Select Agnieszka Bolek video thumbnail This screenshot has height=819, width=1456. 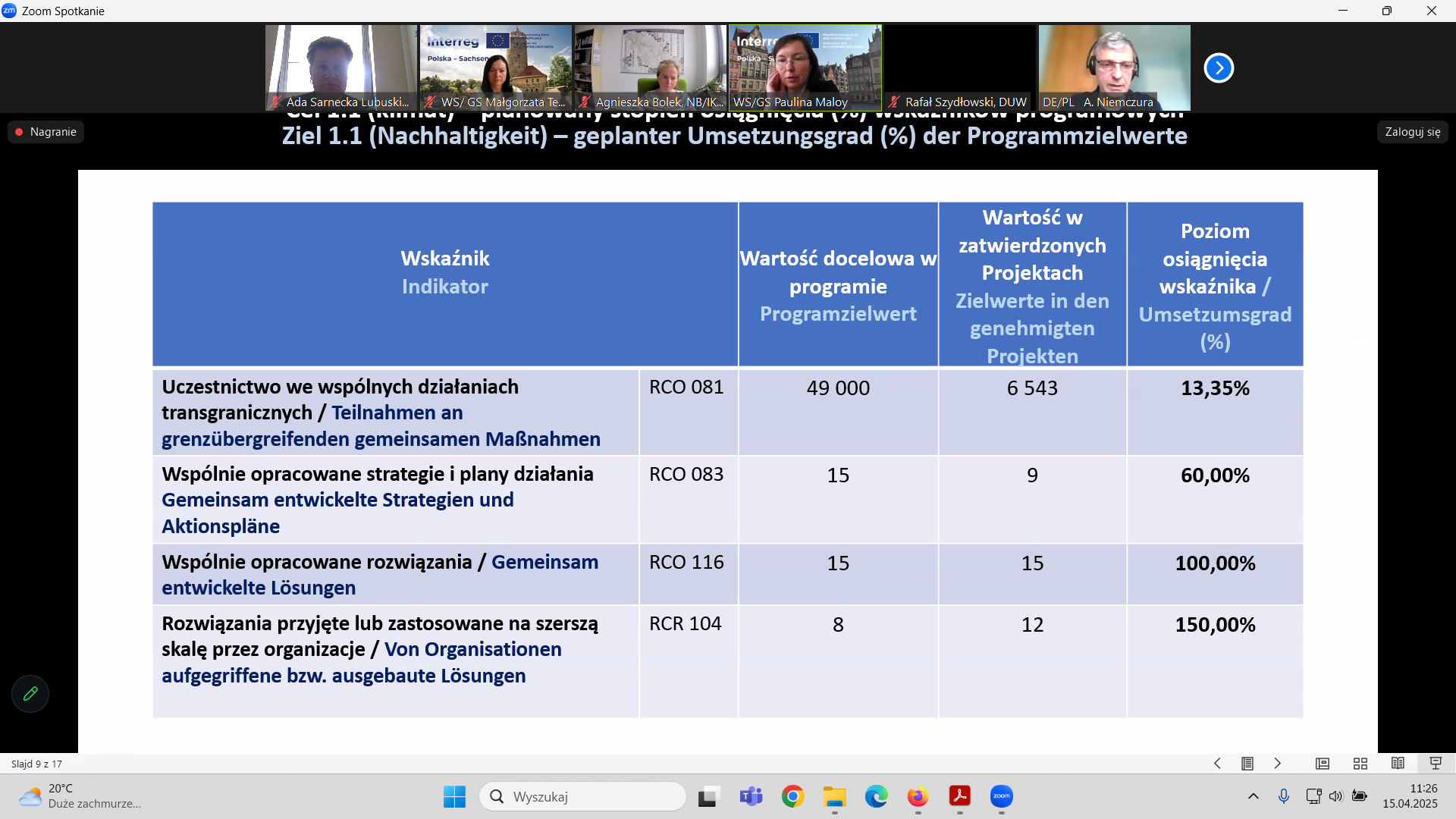coord(651,67)
